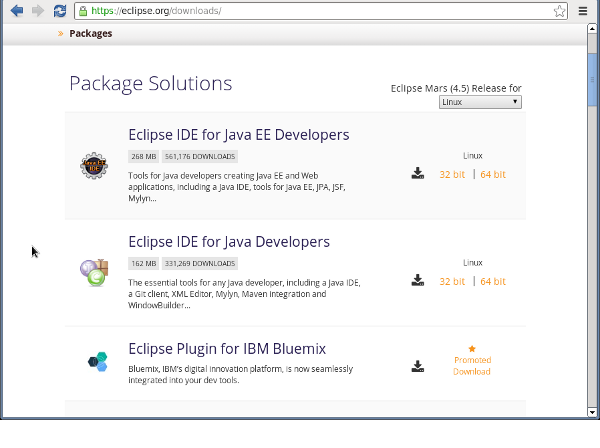Reload the page with the refresh icon
The height and width of the screenshot is (448, 600).
(x=60, y=11)
